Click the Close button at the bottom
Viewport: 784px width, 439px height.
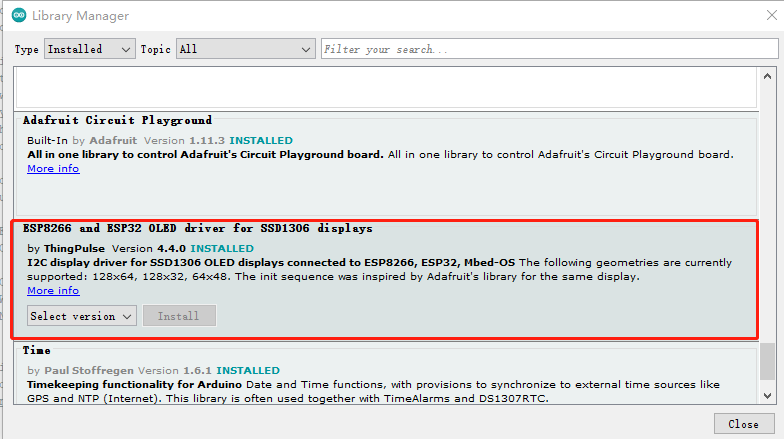pos(743,424)
